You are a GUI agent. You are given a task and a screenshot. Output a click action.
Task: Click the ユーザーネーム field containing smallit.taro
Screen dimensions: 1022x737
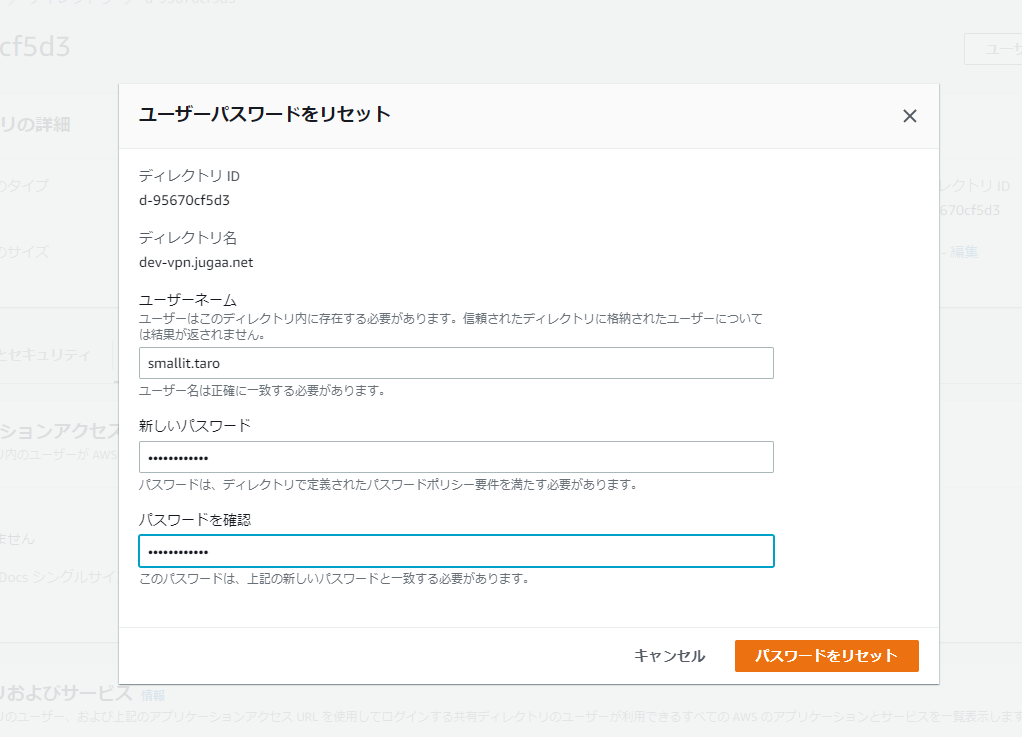[x=456, y=363]
